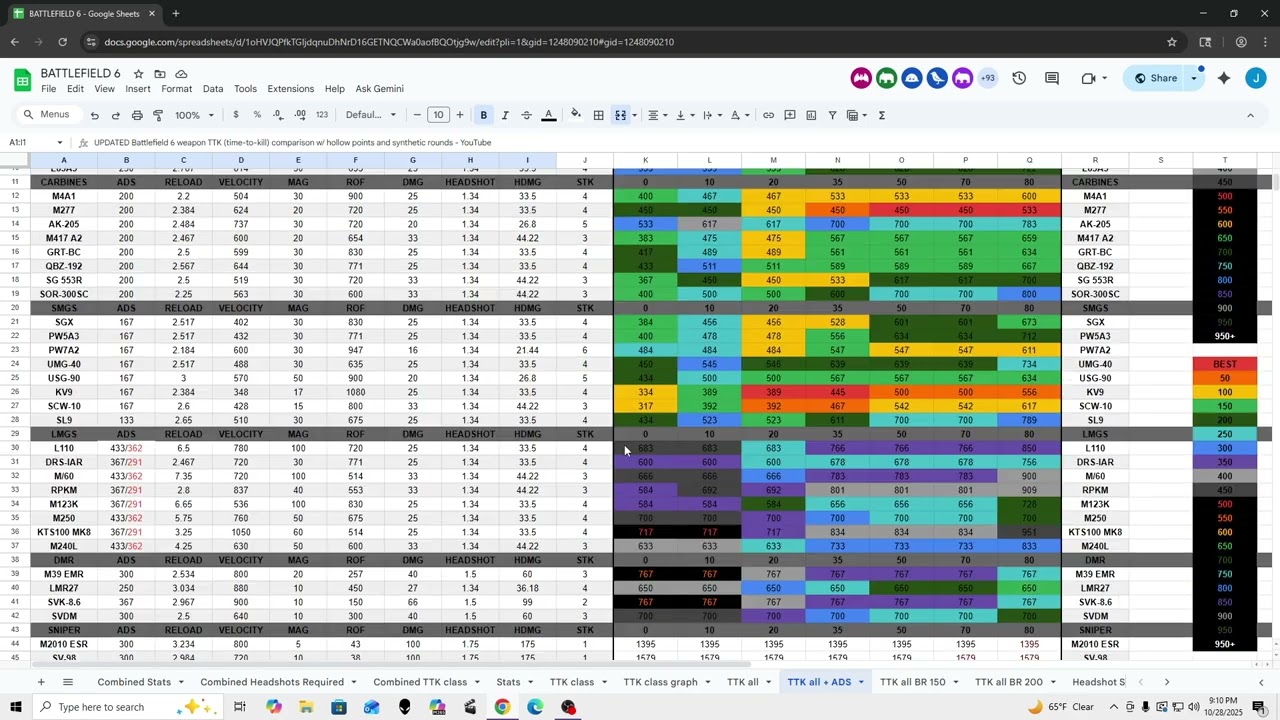This screenshot has height=720, width=1280.
Task: Toggle Italic formatting
Action: [x=505, y=115]
